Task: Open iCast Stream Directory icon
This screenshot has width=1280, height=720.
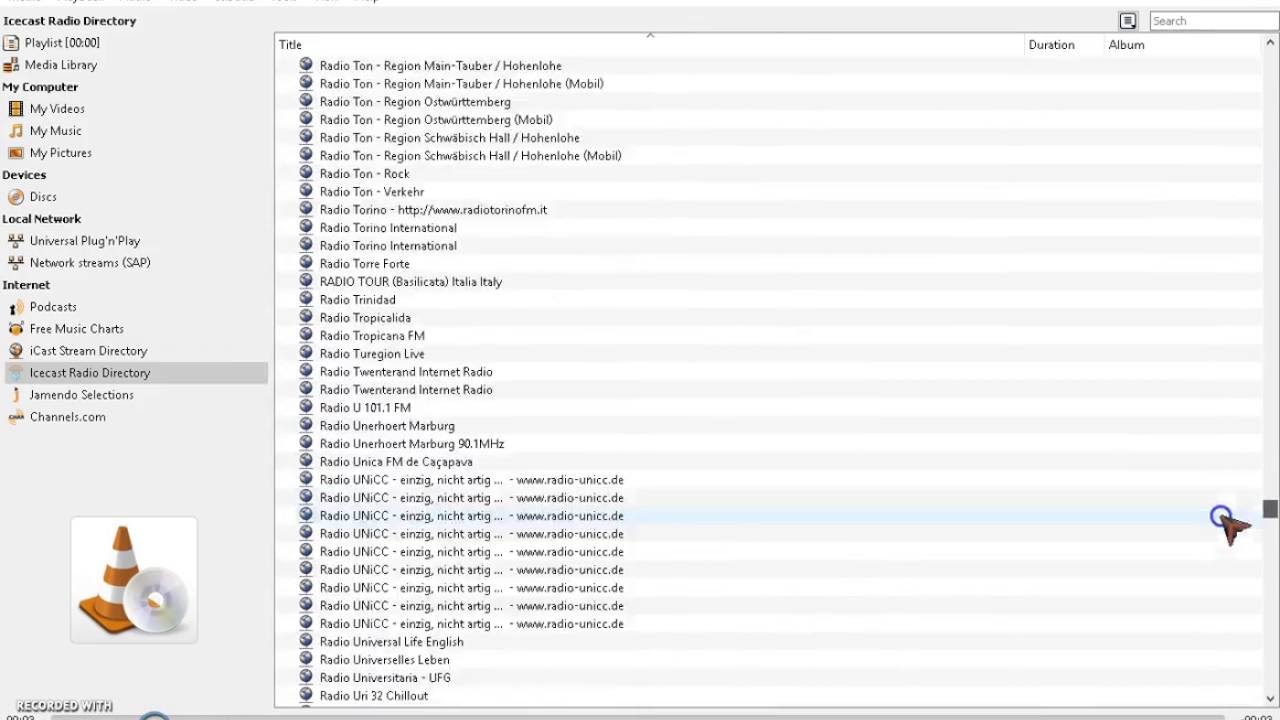Action: pyautogui.click(x=16, y=351)
